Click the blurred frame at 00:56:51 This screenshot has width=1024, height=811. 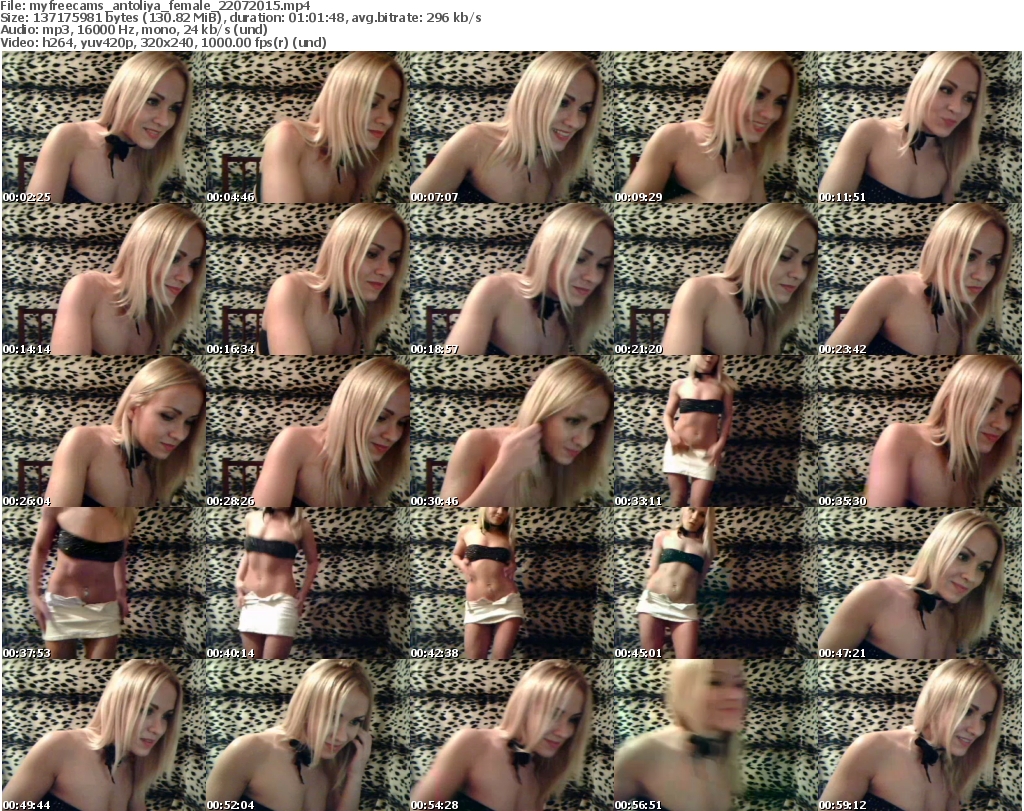716,735
